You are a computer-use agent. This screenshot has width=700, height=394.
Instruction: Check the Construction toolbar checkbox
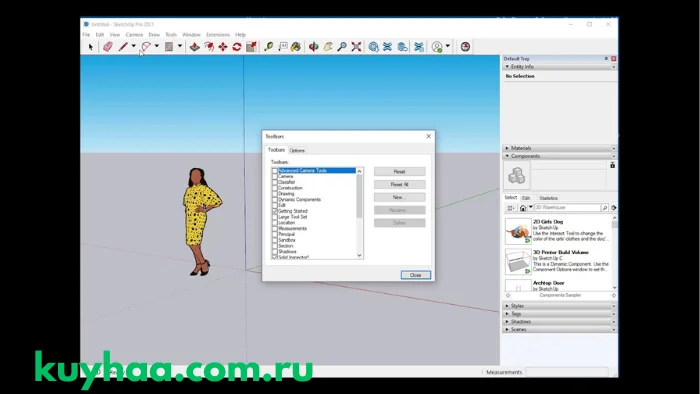point(275,188)
